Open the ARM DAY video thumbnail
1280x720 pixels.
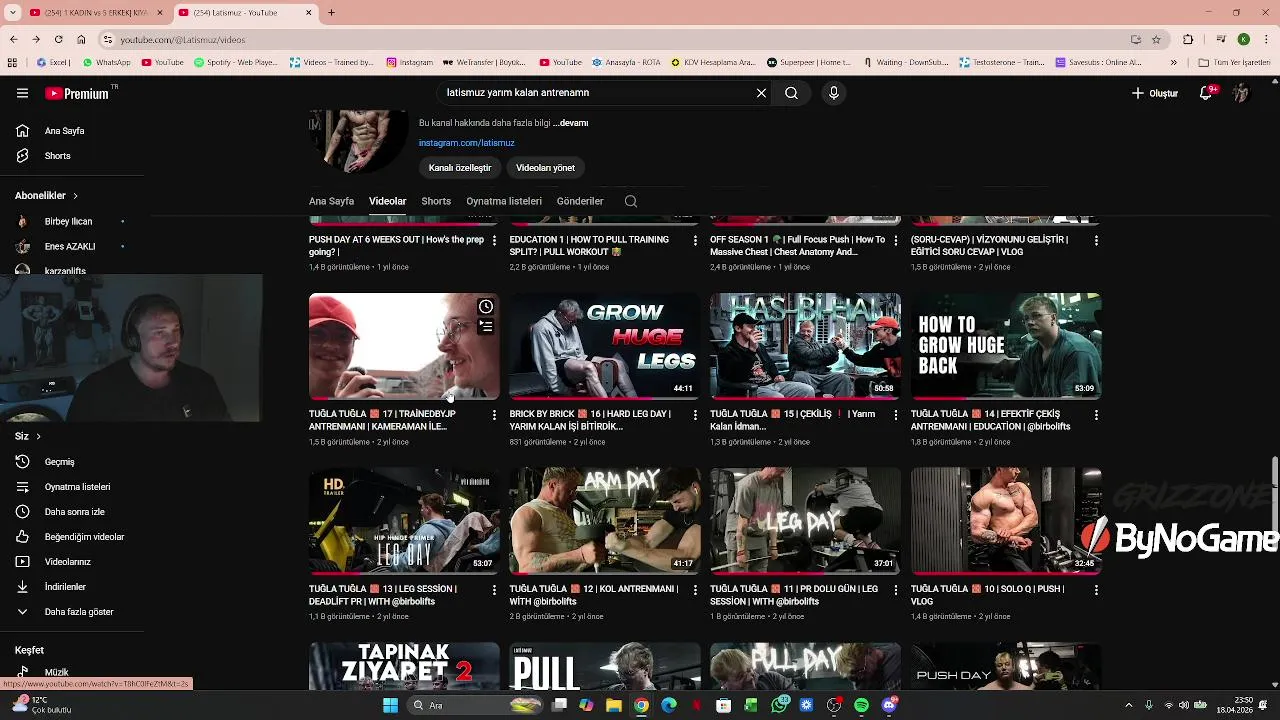click(x=605, y=521)
